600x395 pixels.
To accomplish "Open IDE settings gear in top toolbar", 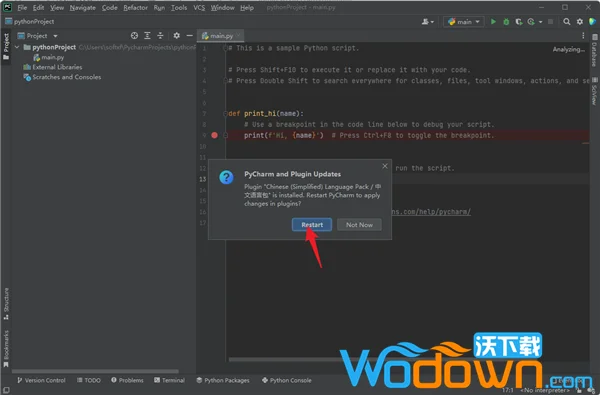I will (x=580, y=22).
